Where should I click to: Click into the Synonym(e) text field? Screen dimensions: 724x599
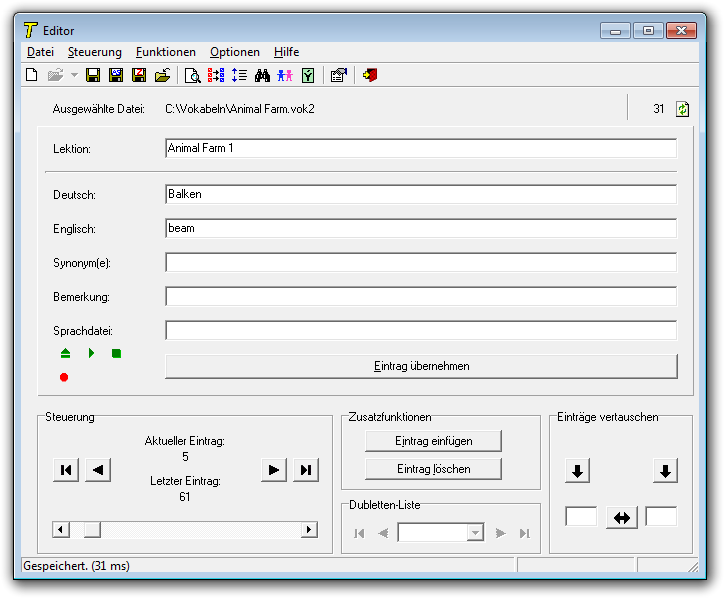pos(420,262)
